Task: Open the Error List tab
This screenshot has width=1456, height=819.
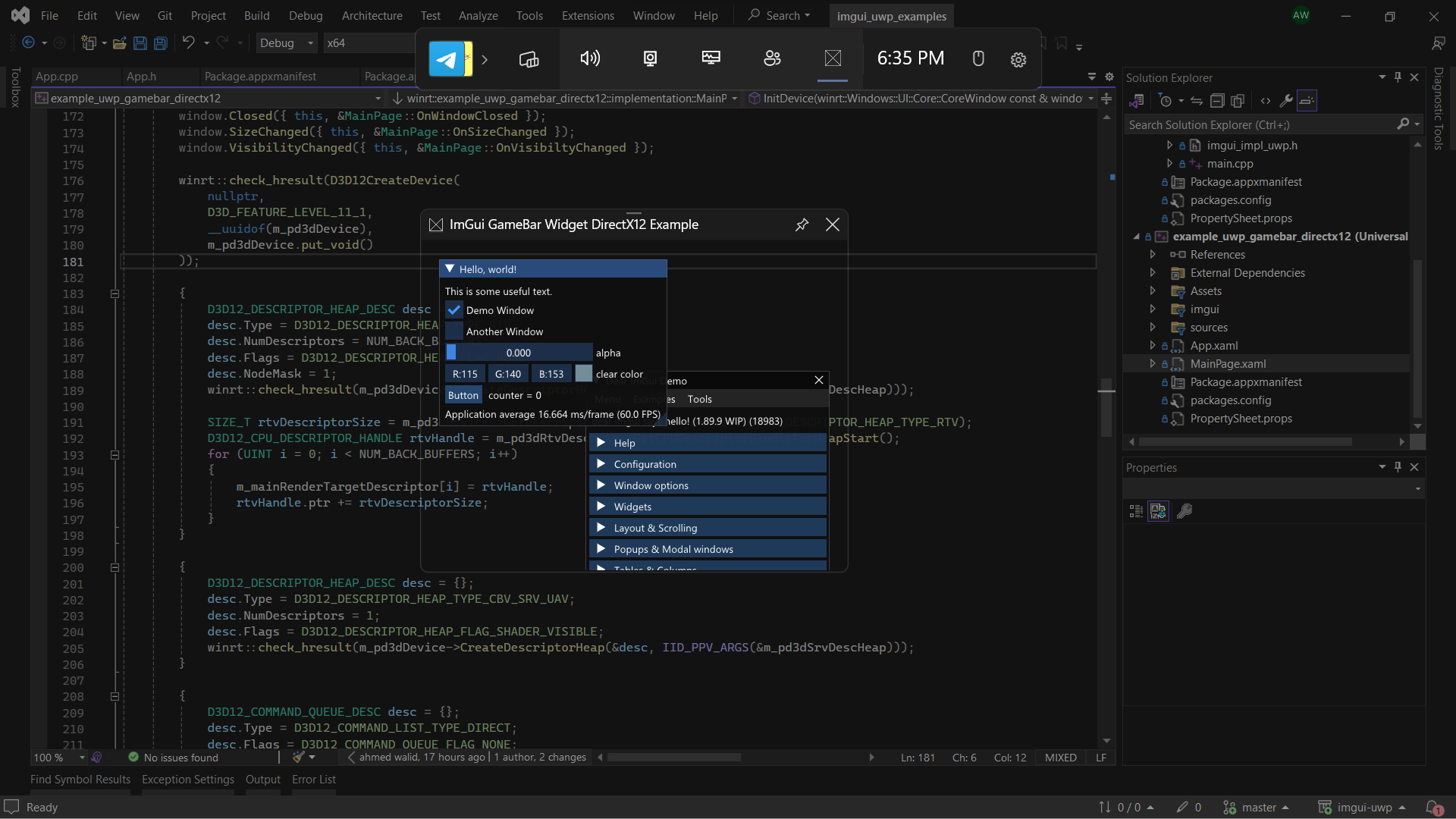Action: 314,780
